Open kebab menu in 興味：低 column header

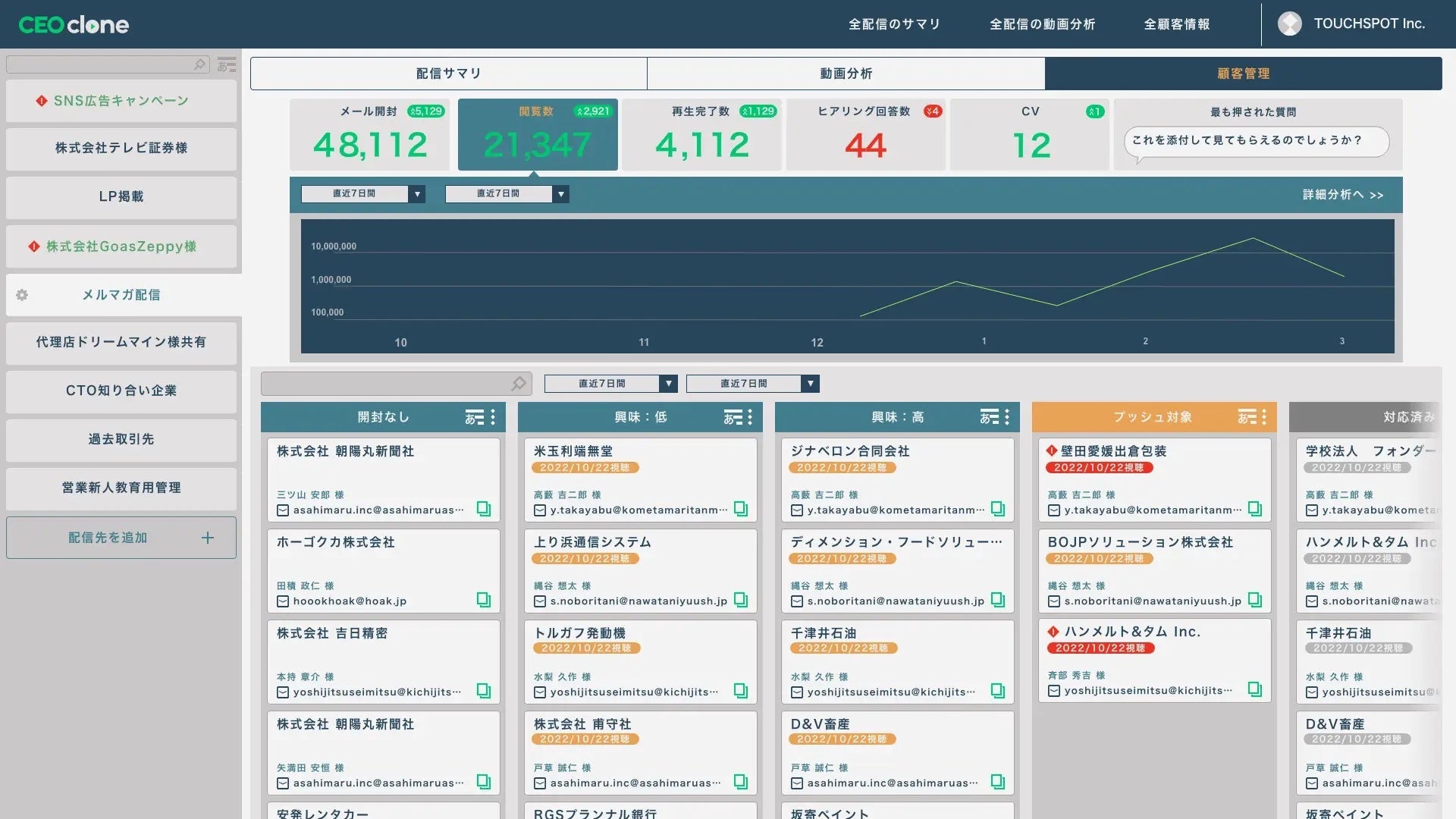pos(750,417)
